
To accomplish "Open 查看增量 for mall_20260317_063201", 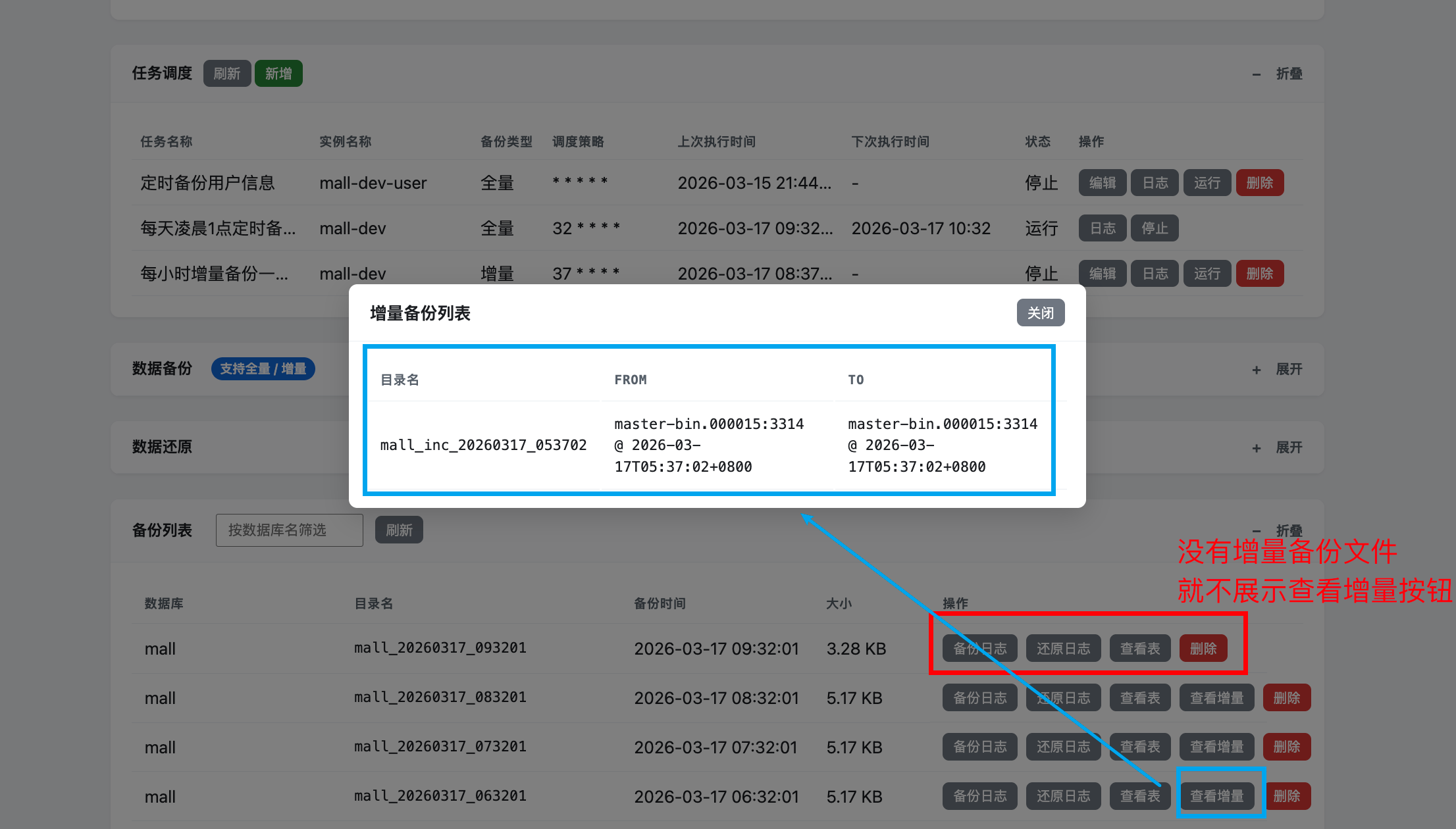I will 1216,796.
